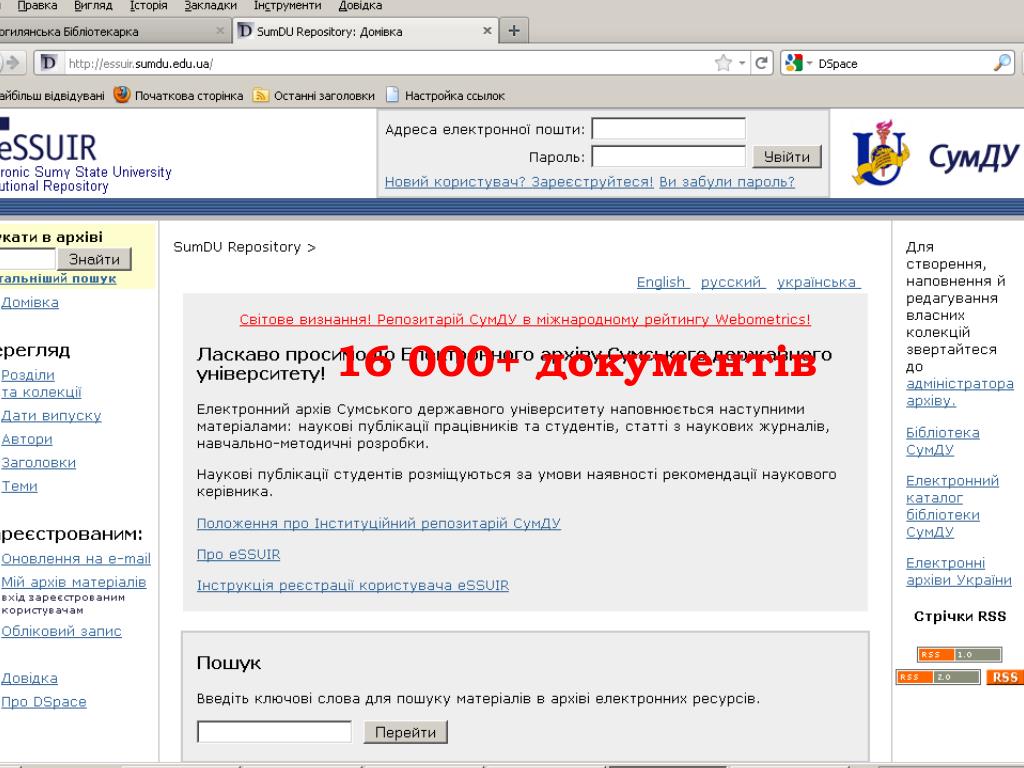Open the sidebar Довідка link
1024x768 pixels.
tap(29, 678)
